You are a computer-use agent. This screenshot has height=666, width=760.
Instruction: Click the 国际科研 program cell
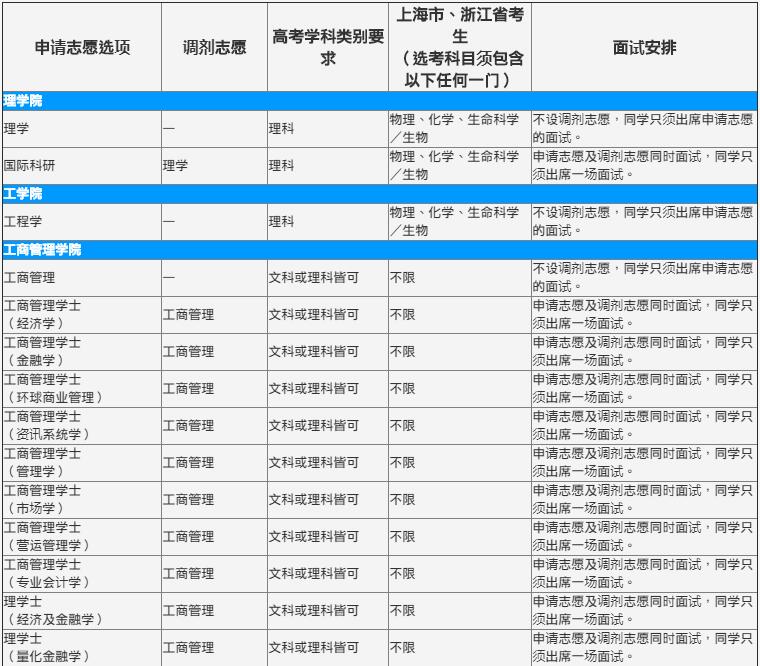click(30, 165)
